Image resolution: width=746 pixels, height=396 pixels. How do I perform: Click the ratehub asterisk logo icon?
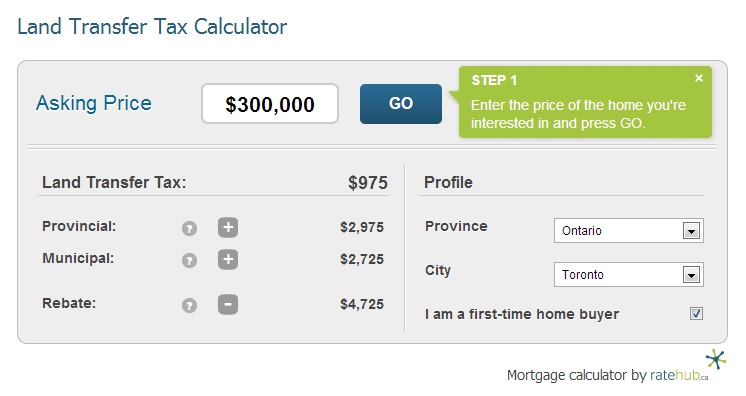[716, 359]
